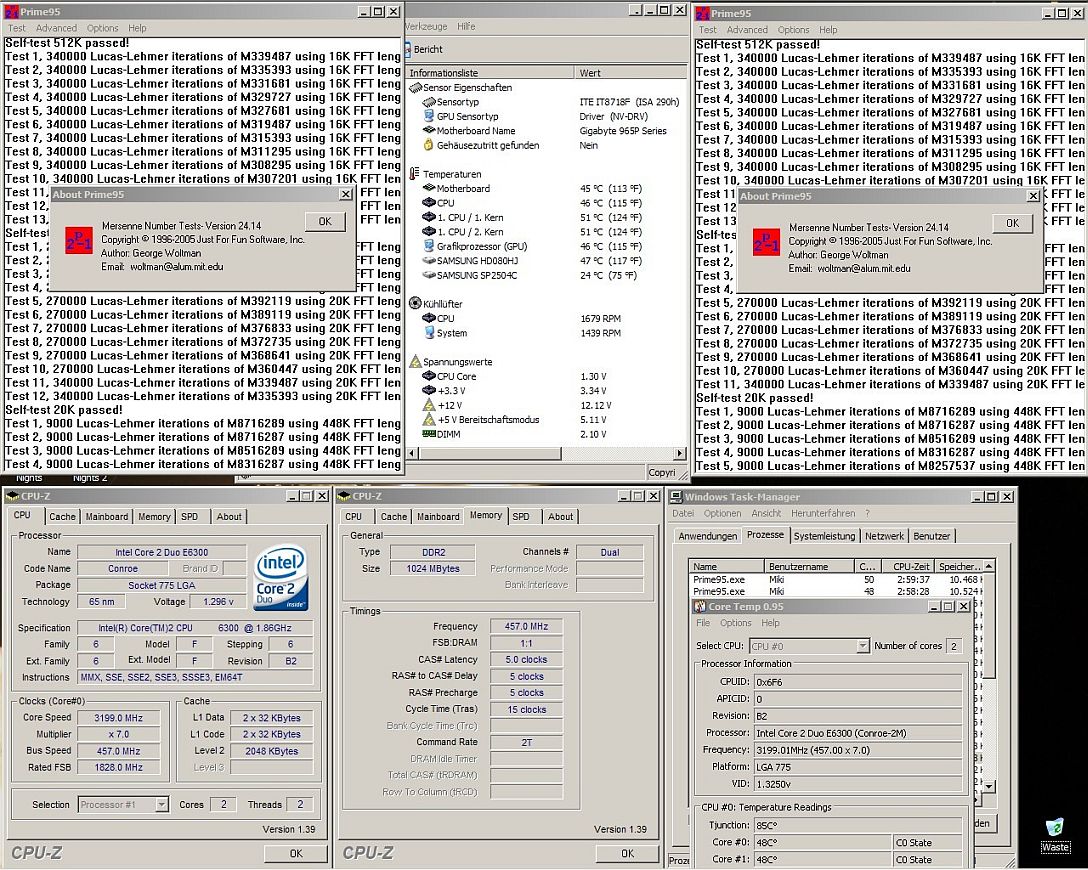The width and height of the screenshot is (1088, 870).
Task: Click the Intel Core 2 Duo logo
Action: coord(280,579)
